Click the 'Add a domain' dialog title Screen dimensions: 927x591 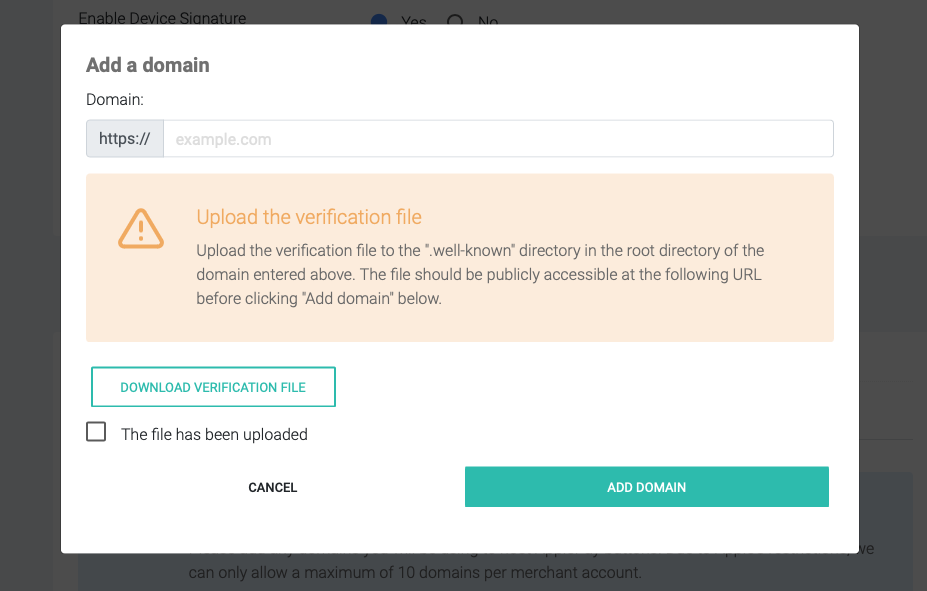pyautogui.click(x=148, y=65)
